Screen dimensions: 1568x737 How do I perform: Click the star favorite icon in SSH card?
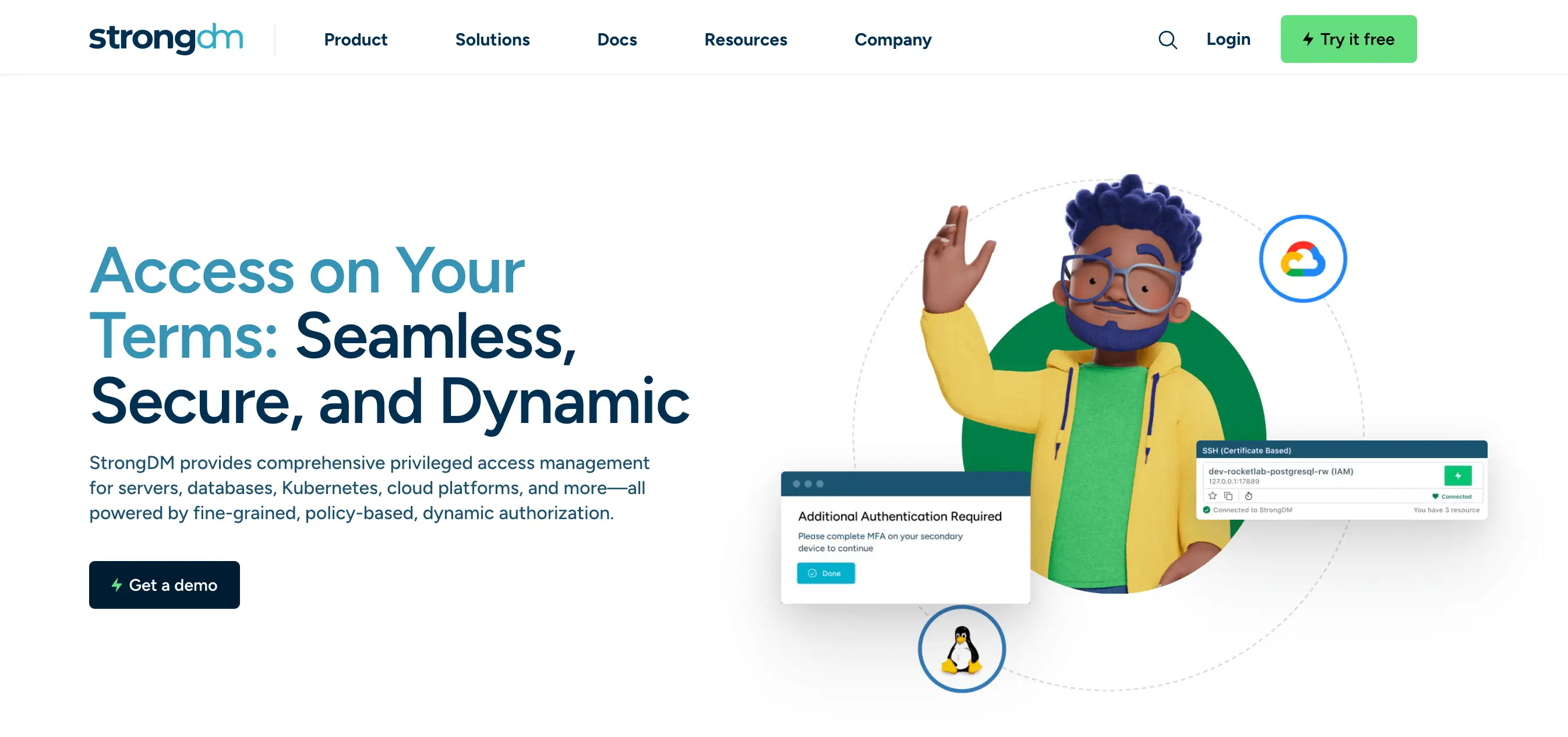coord(1213,496)
